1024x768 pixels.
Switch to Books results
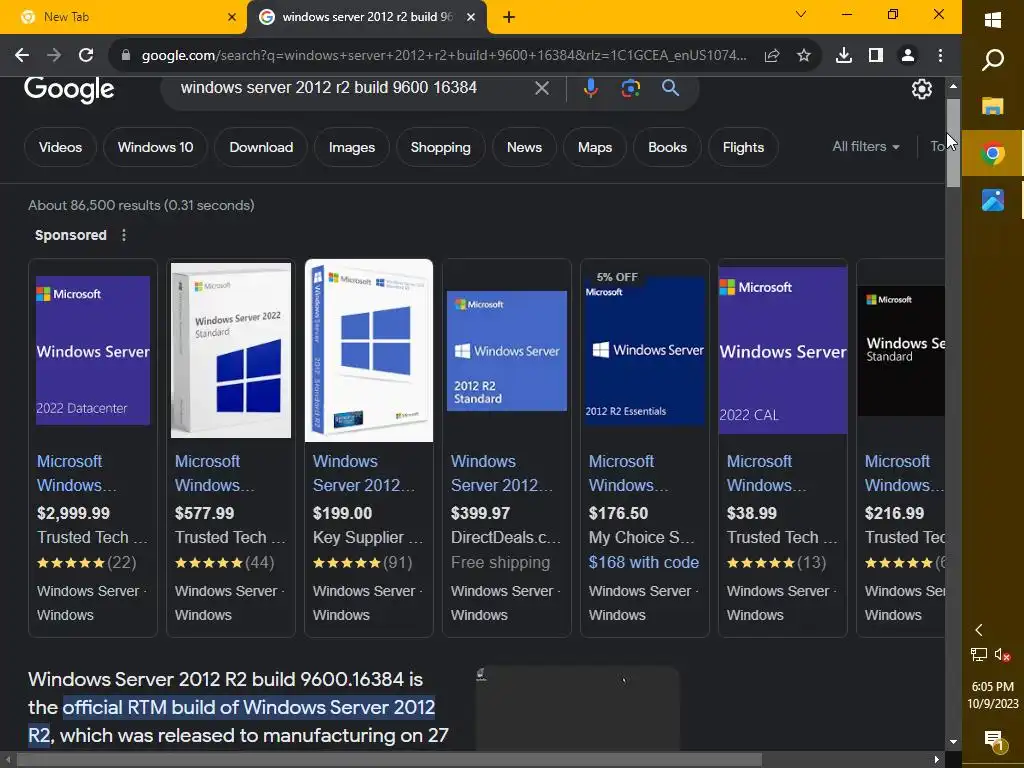(x=667, y=148)
